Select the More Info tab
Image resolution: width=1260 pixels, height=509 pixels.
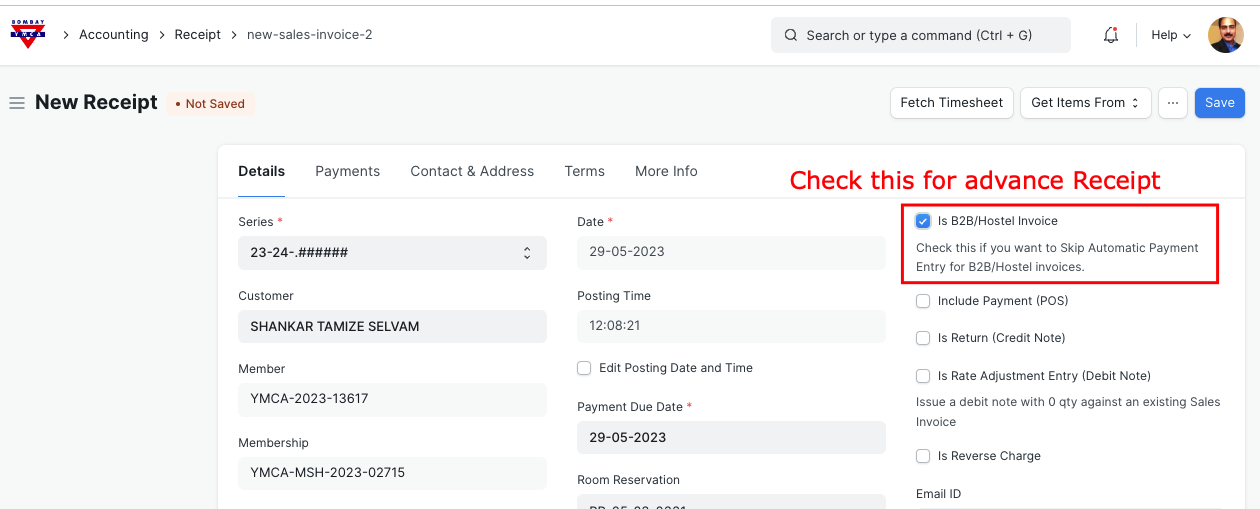pyautogui.click(x=666, y=171)
